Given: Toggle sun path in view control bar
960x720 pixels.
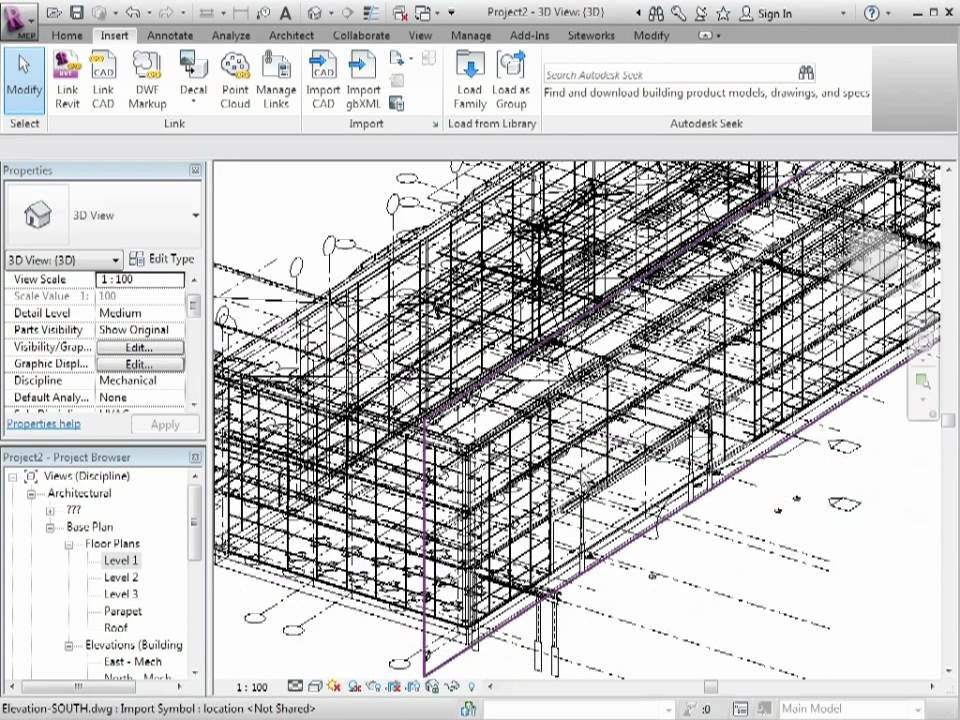Looking at the screenshot, I should click(334, 686).
